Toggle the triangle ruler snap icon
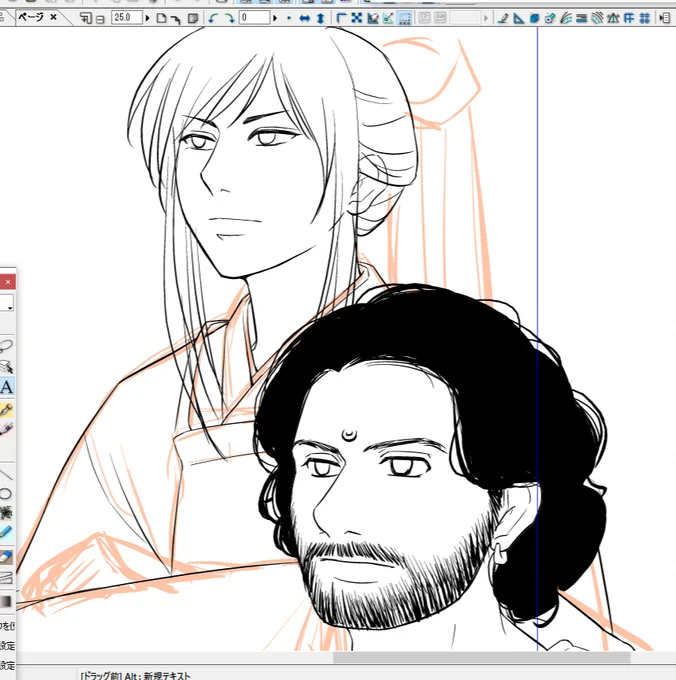676x680 pixels. coord(519,18)
